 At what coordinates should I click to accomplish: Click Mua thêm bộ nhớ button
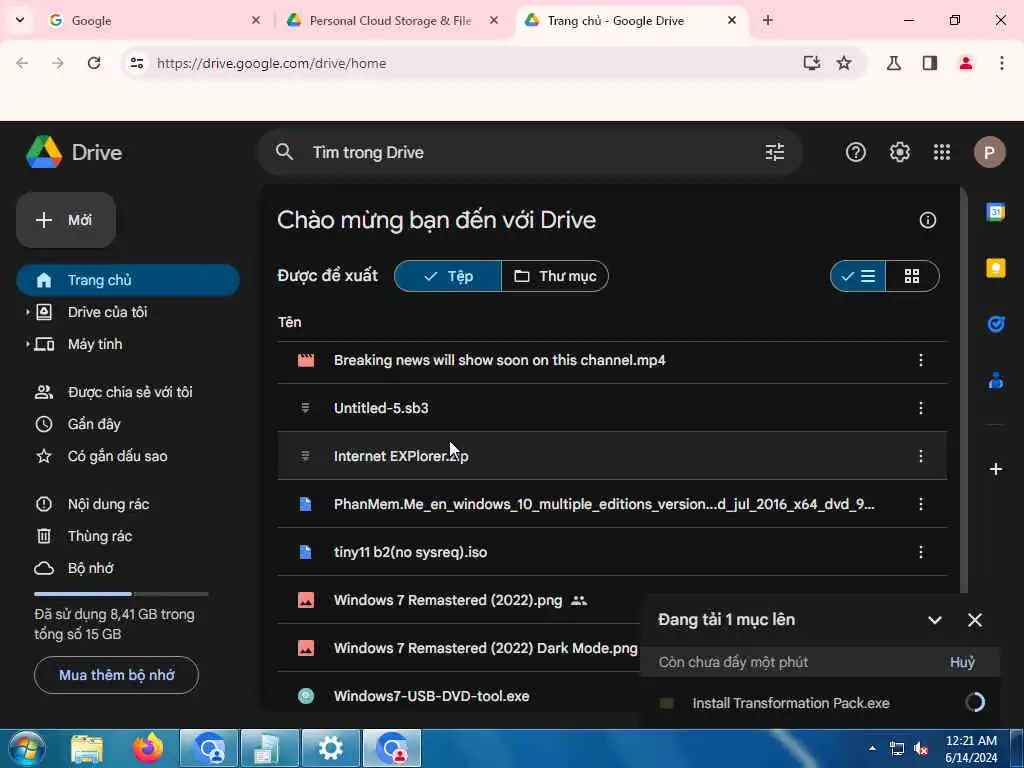pyautogui.click(x=116, y=675)
